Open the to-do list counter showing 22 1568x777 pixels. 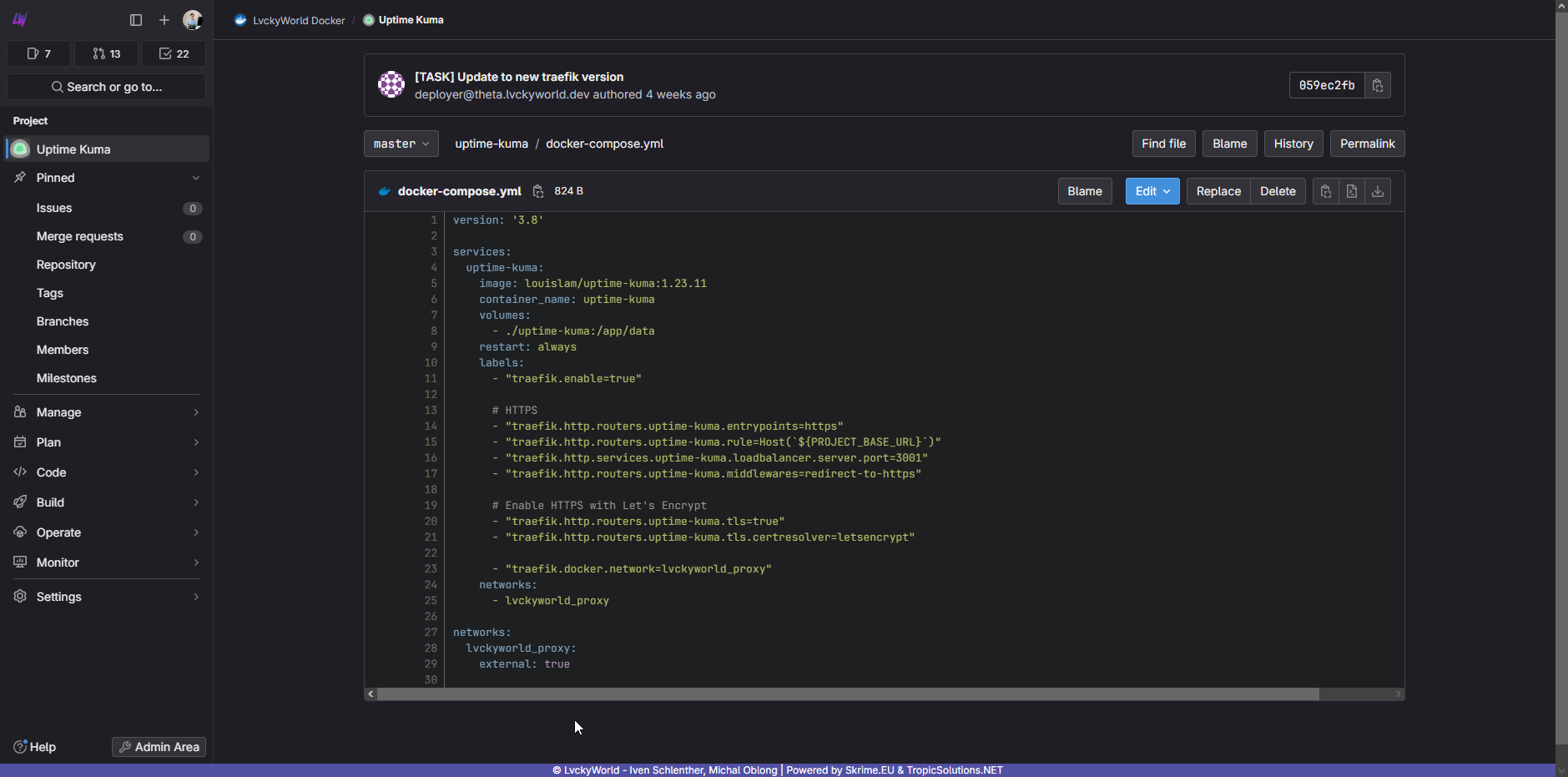tap(174, 53)
